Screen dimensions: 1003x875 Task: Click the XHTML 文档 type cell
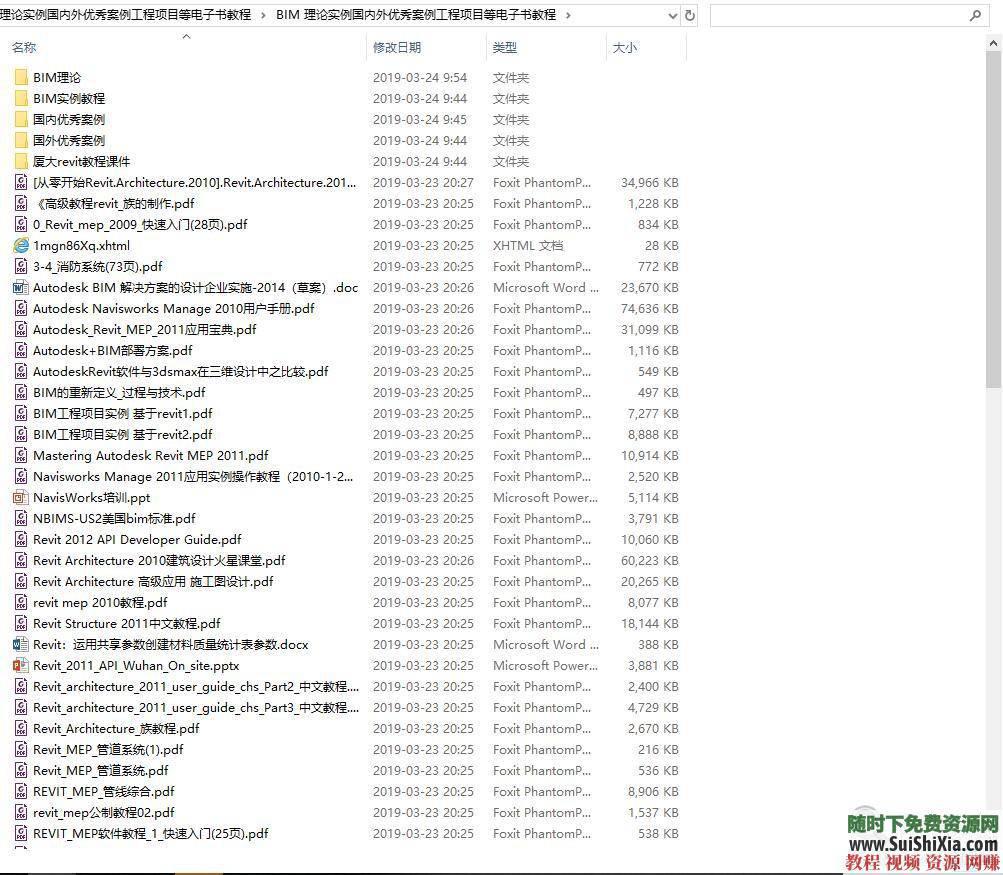pos(528,246)
